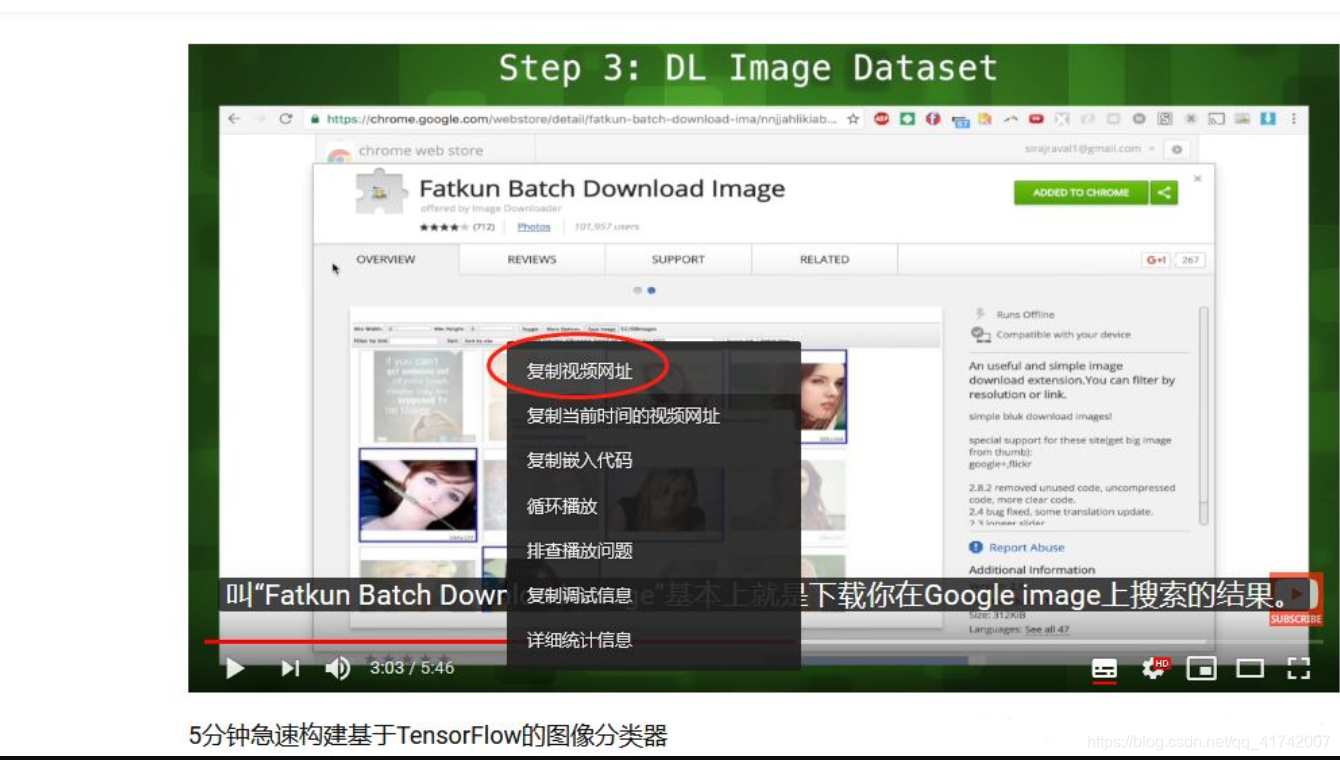Viewport: 1340px width, 760px height.
Task: Mute the video with the volume icon
Action: point(338,668)
